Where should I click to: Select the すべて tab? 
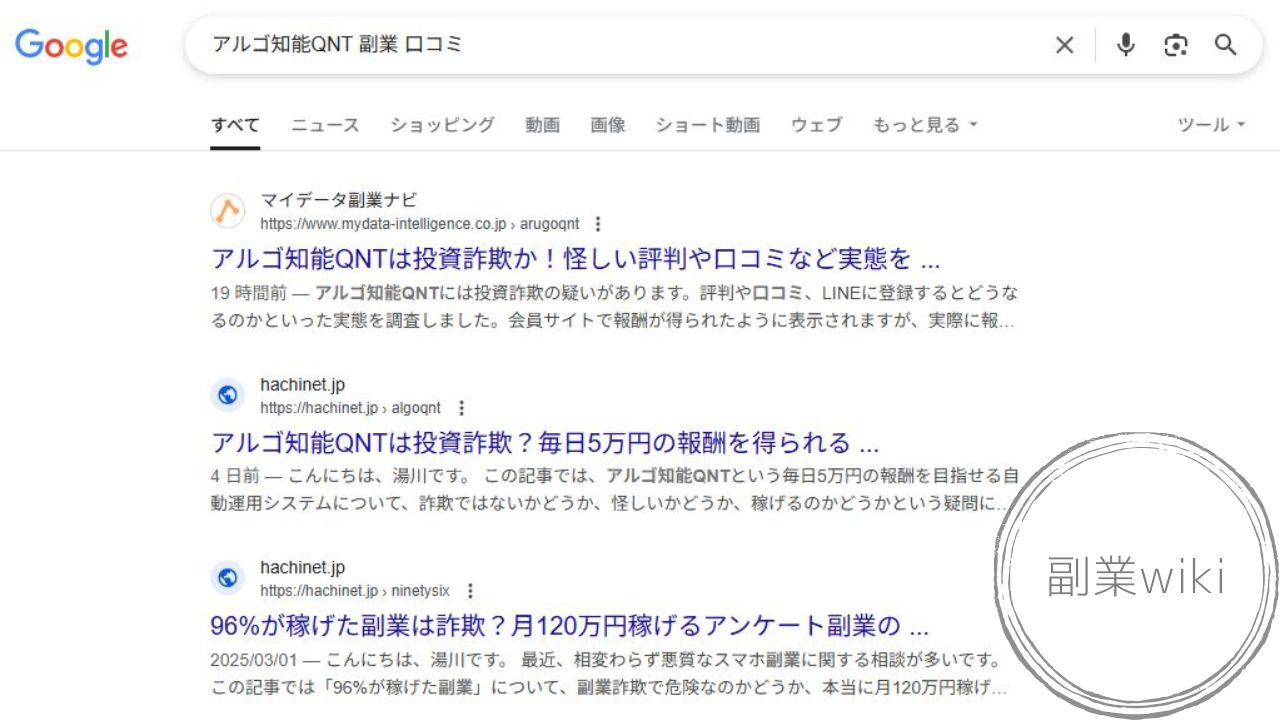pos(235,125)
